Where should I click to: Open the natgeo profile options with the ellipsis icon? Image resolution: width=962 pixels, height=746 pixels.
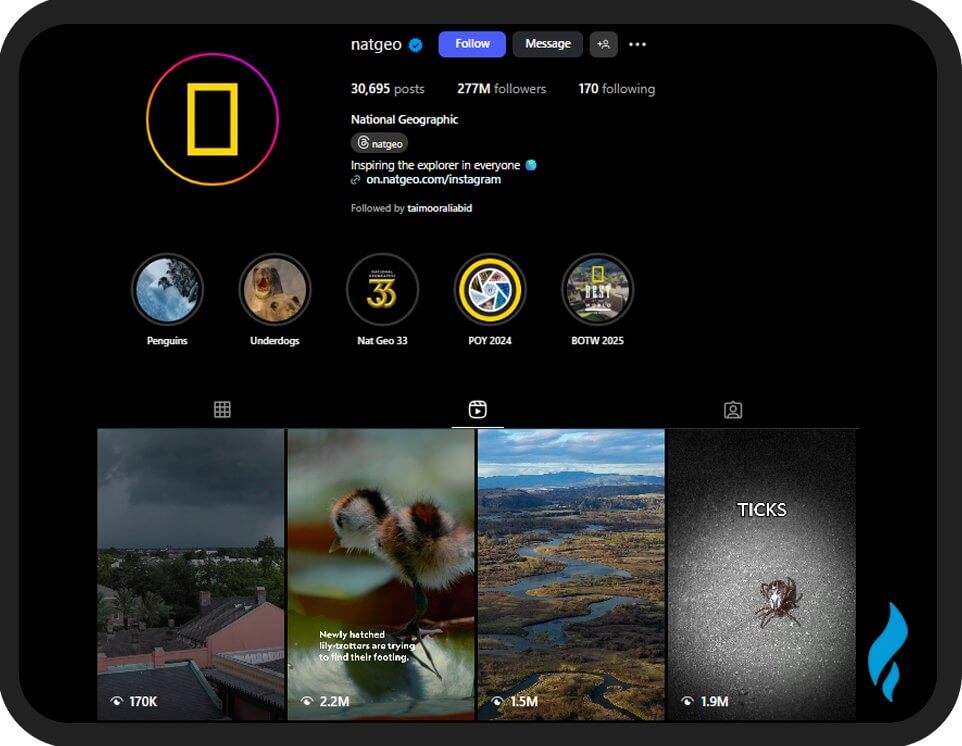[637, 44]
